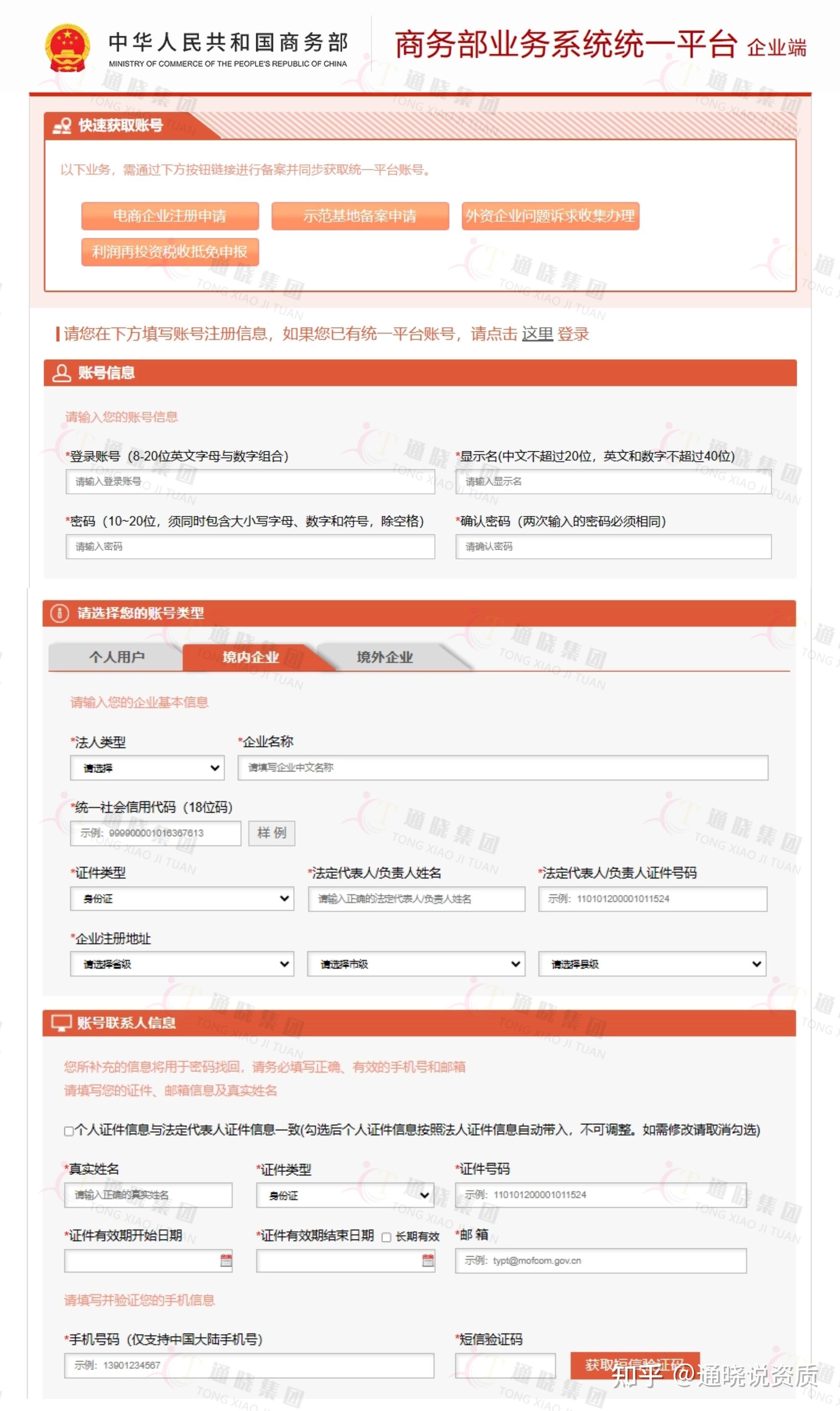This screenshot has width=840, height=1411.
Task: Click the national emblem logo in the header
Action: click(67, 47)
